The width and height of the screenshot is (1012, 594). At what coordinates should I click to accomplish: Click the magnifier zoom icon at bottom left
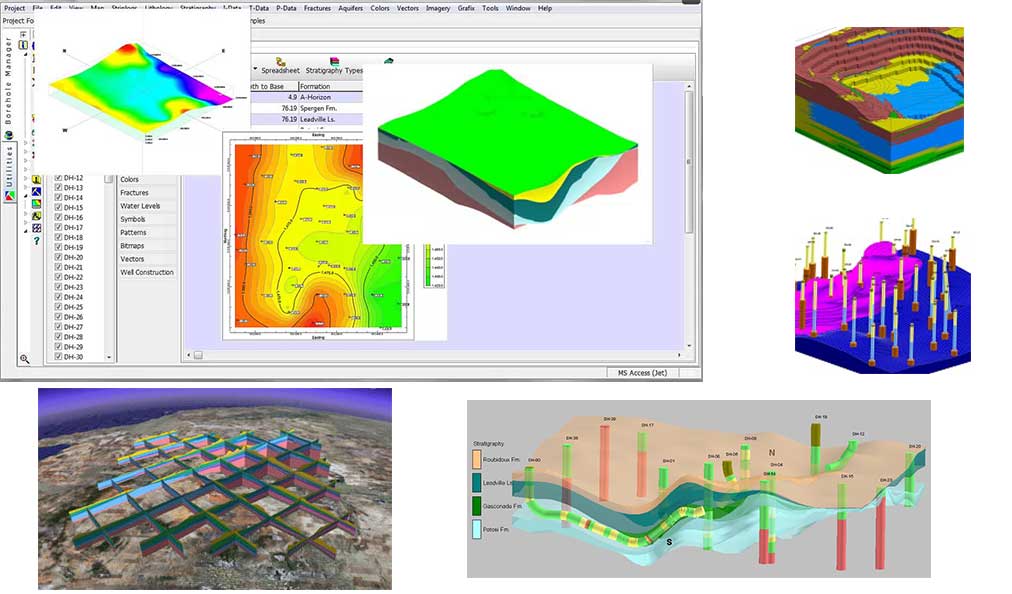coord(25,359)
